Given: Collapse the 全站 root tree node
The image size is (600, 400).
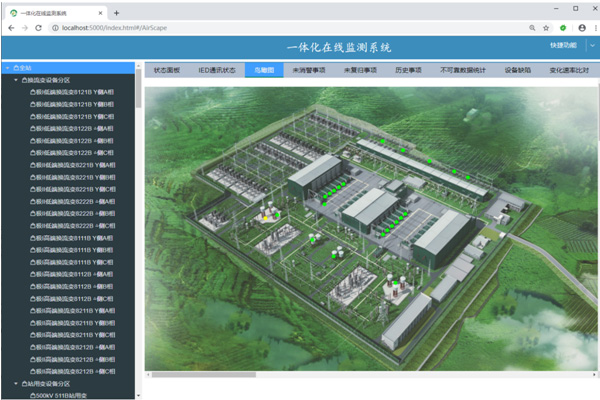Looking at the screenshot, I should pos(6,68).
